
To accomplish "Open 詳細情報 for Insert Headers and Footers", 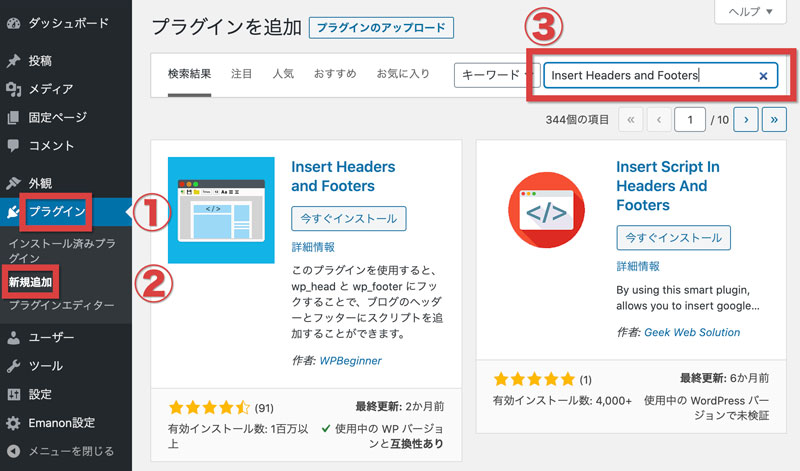I will tap(313, 247).
